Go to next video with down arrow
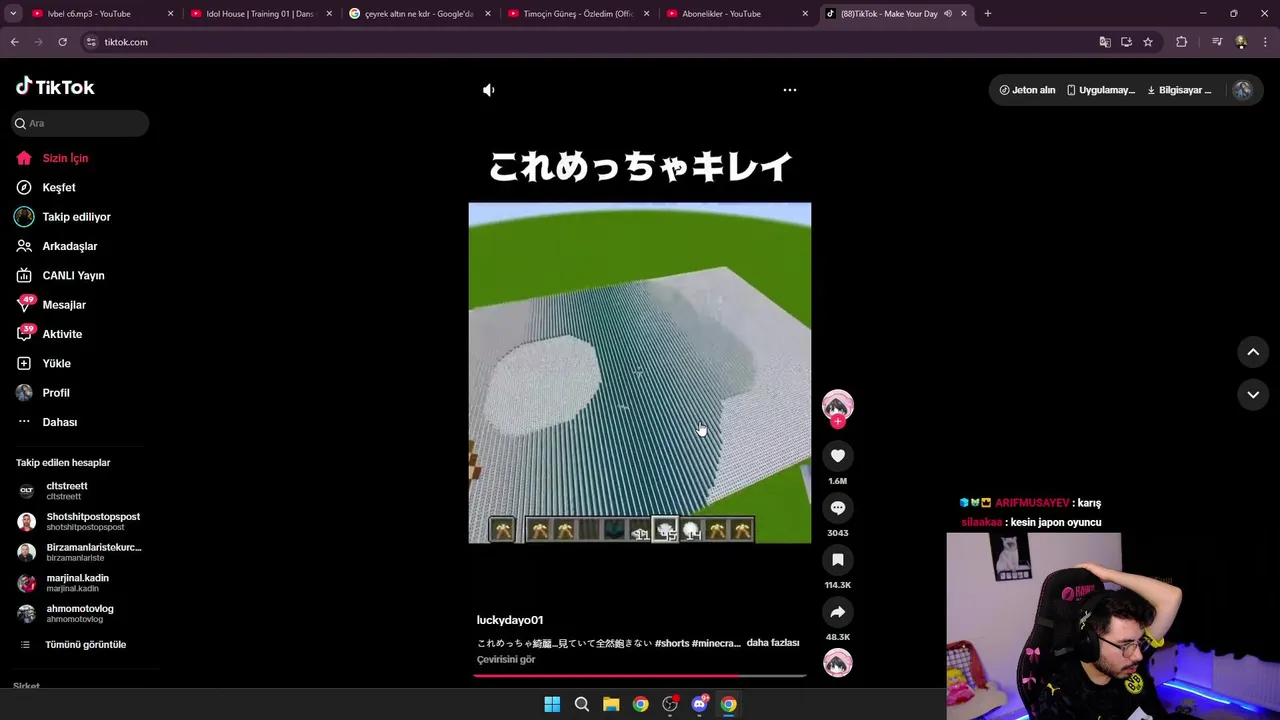 1253,395
